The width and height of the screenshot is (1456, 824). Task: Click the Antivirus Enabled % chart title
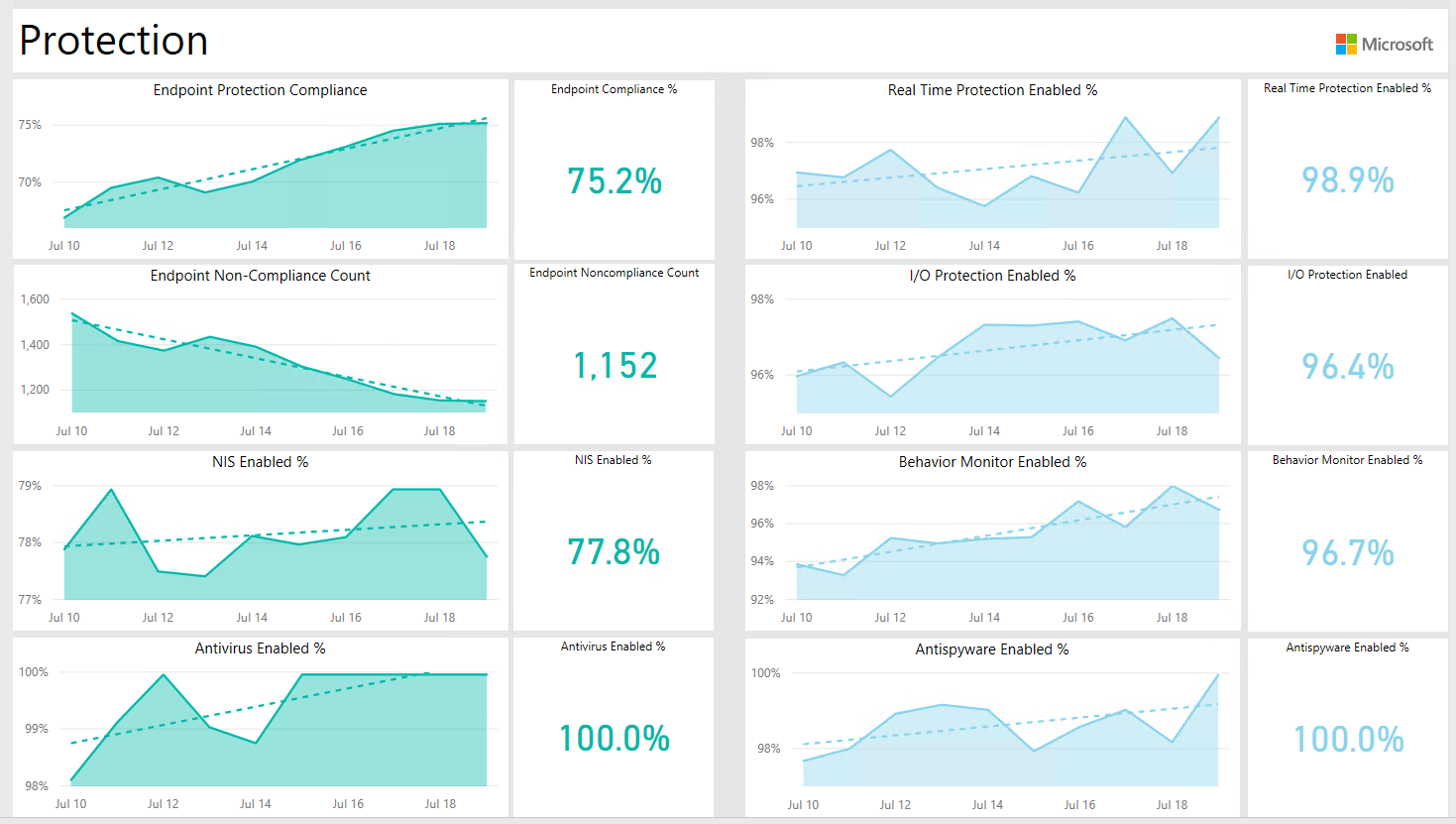tap(260, 648)
